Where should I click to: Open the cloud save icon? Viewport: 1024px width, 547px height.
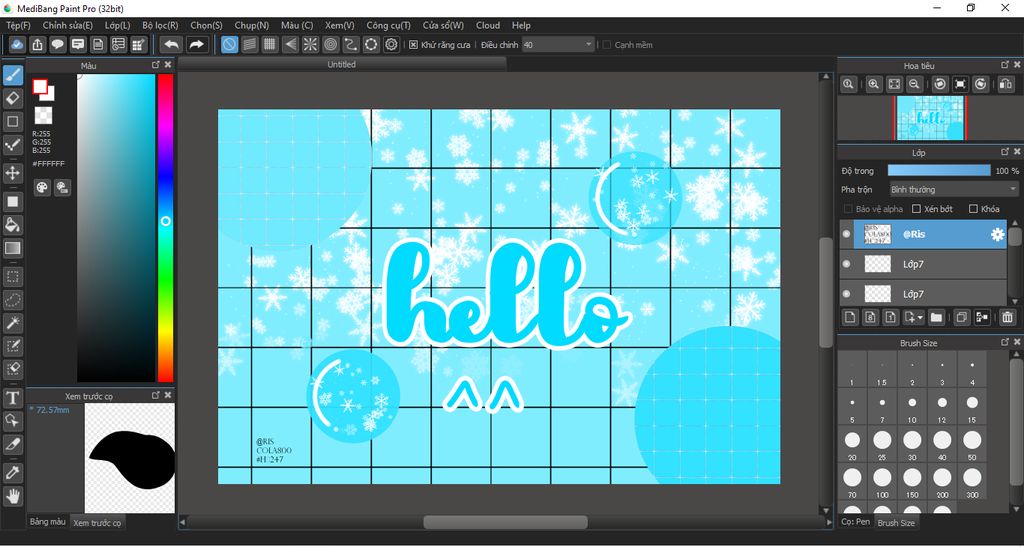(18, 44)
